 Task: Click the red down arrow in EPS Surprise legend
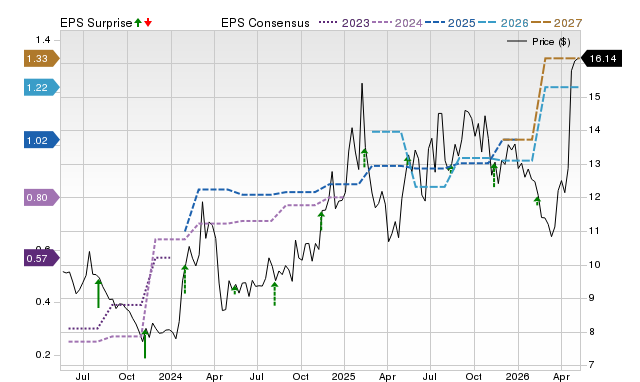[148, 23]
